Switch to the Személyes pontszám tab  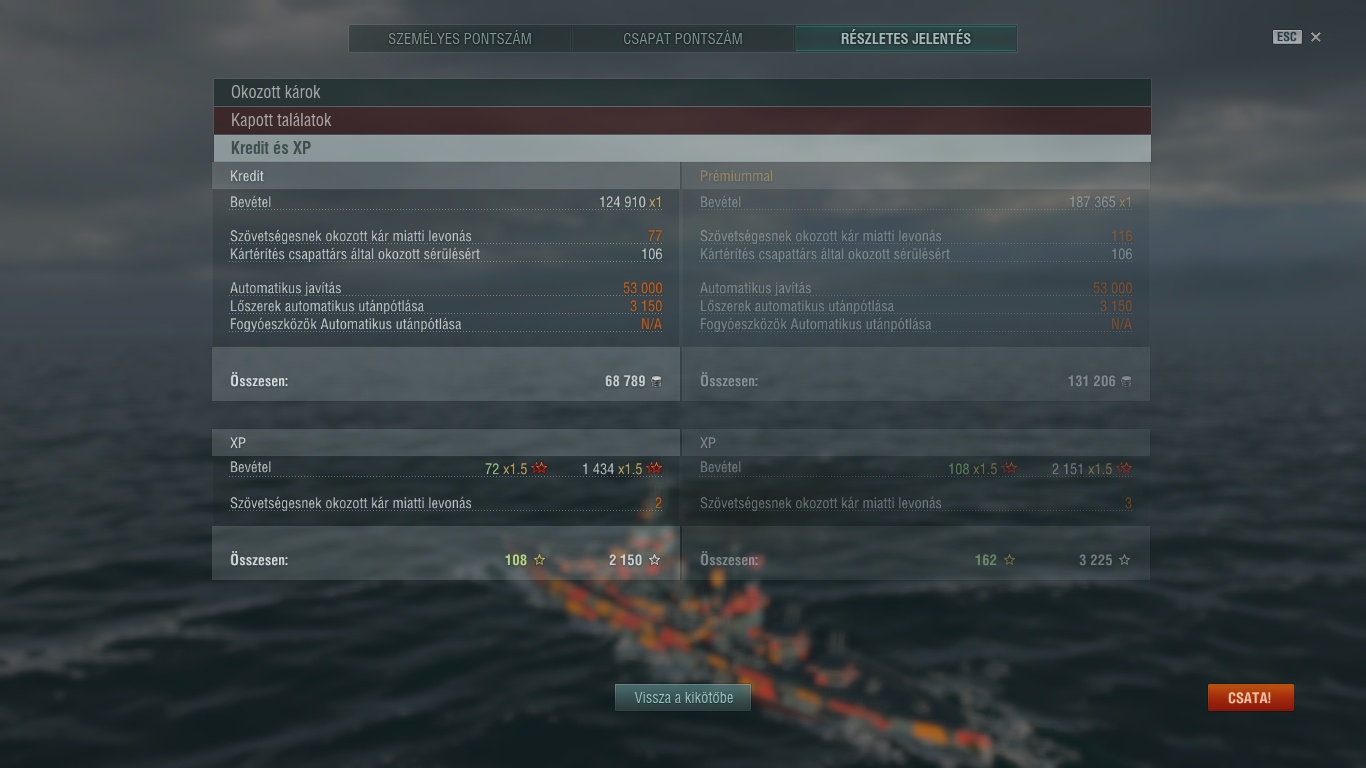click(x=460, y=39)
